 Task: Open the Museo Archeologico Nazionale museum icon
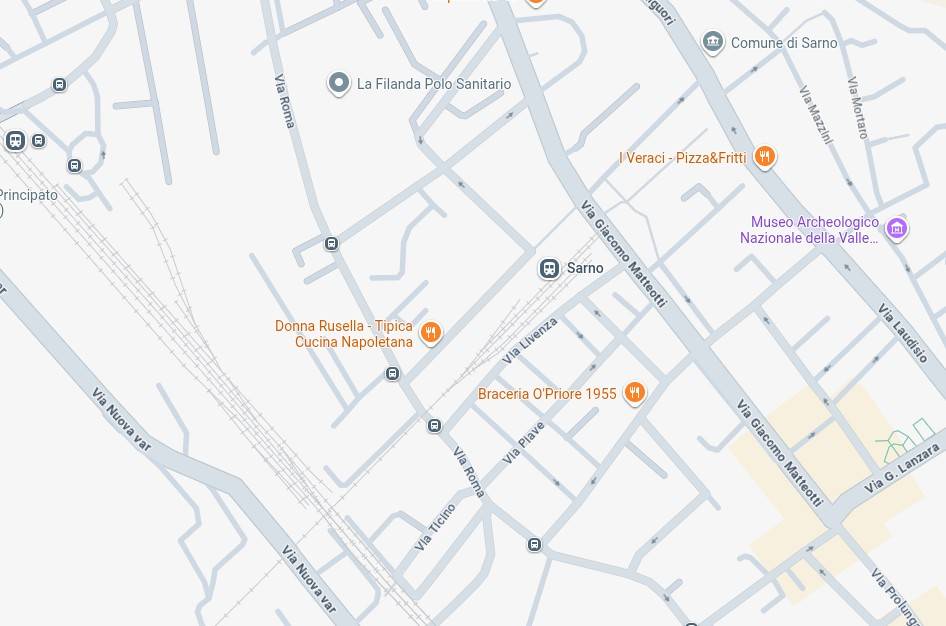(897, 229)
